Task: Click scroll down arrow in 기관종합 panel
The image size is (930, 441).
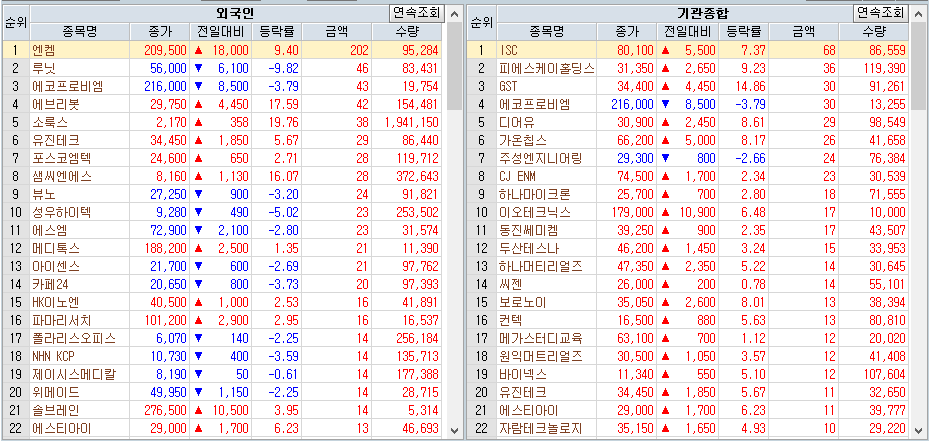Action: (x=919, y=430)
